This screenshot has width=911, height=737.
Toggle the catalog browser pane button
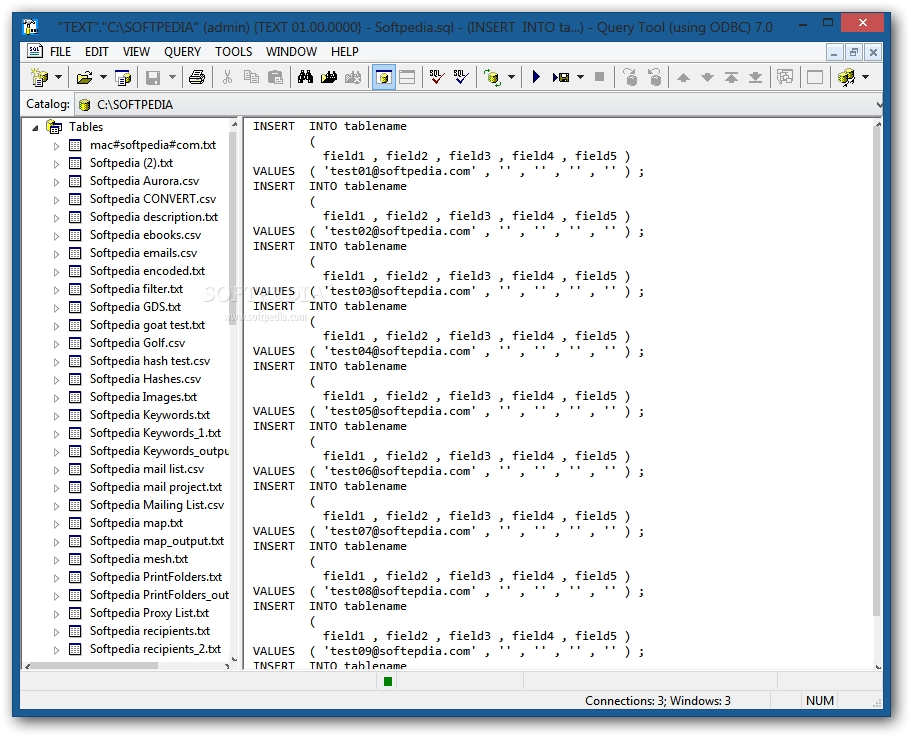pos(383,77)
